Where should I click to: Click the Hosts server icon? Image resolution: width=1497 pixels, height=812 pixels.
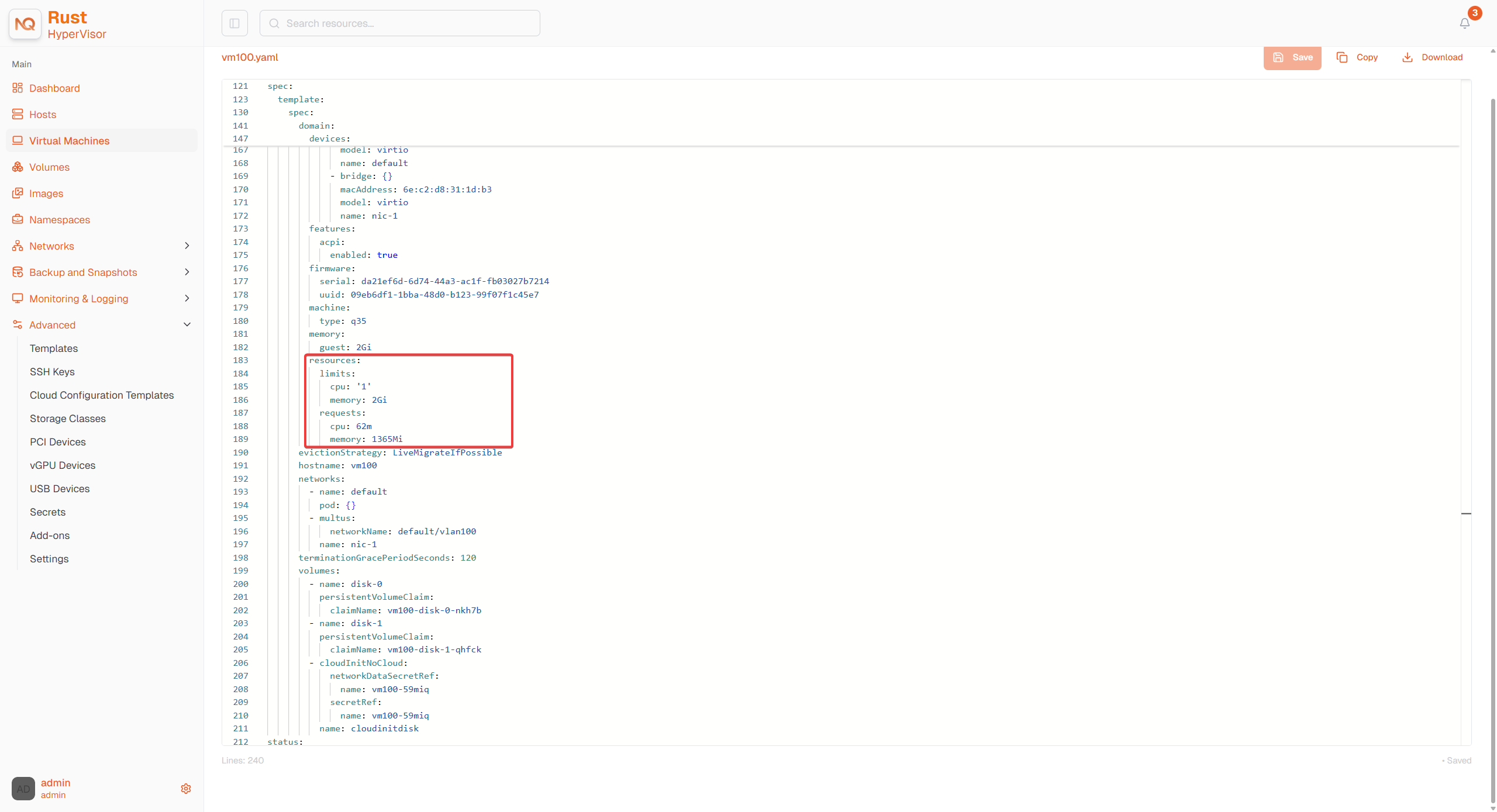coord(18,114)
